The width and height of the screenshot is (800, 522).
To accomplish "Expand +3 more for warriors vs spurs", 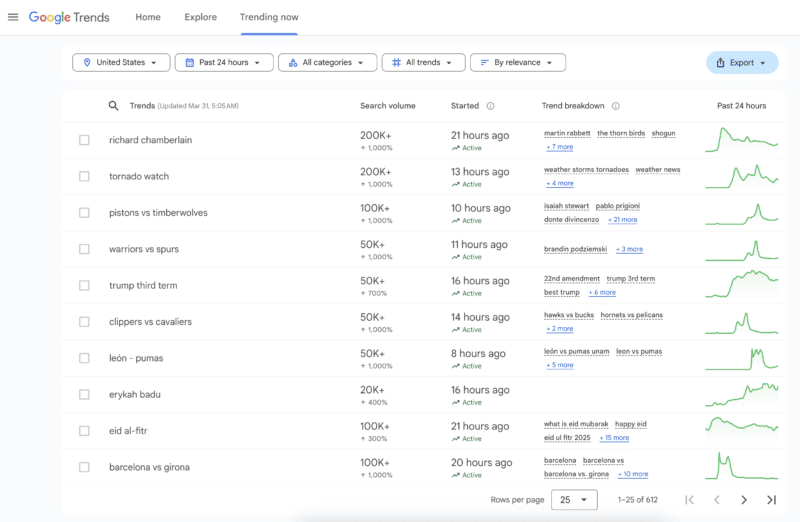I will (629, 249).
